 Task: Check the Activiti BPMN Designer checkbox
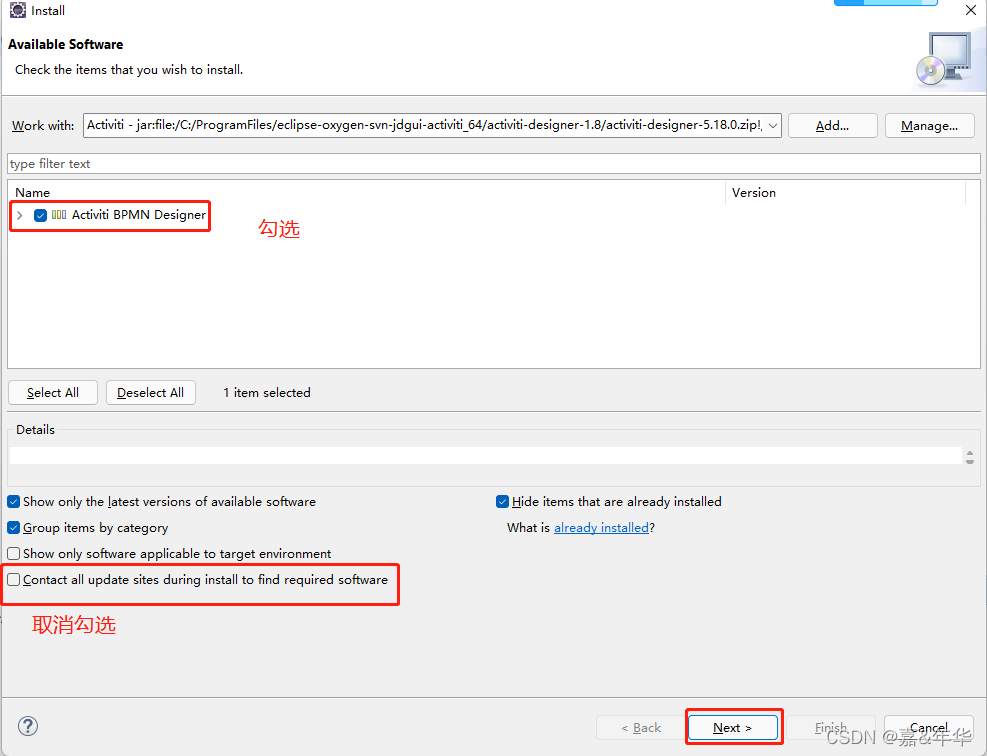pos(41,215)
